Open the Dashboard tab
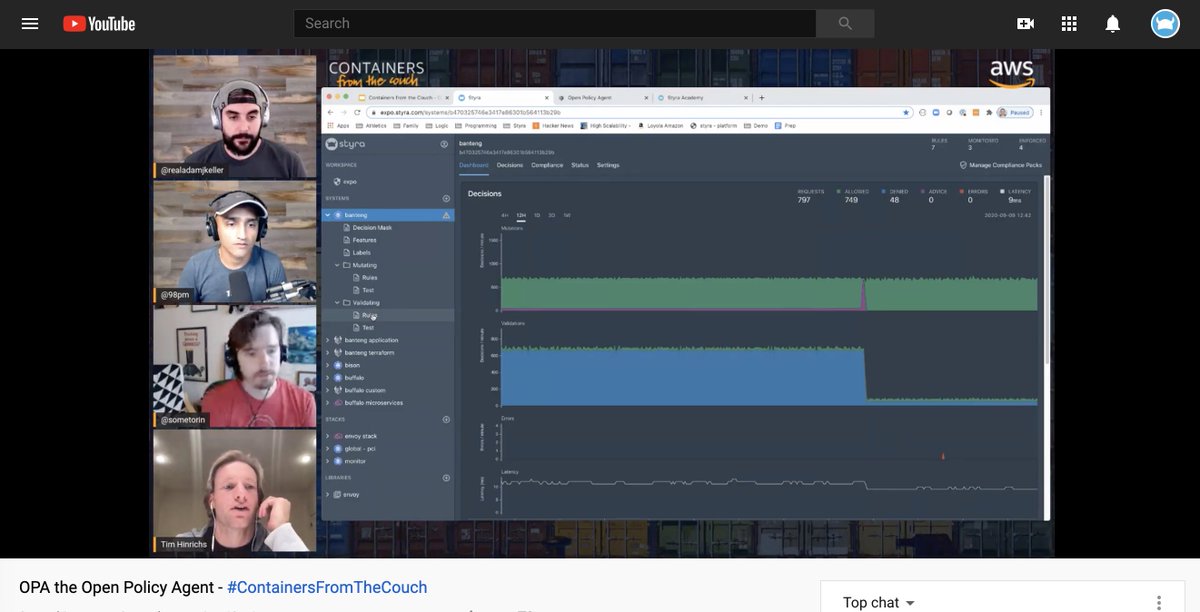1200x612 pixels. pos(474,165)
